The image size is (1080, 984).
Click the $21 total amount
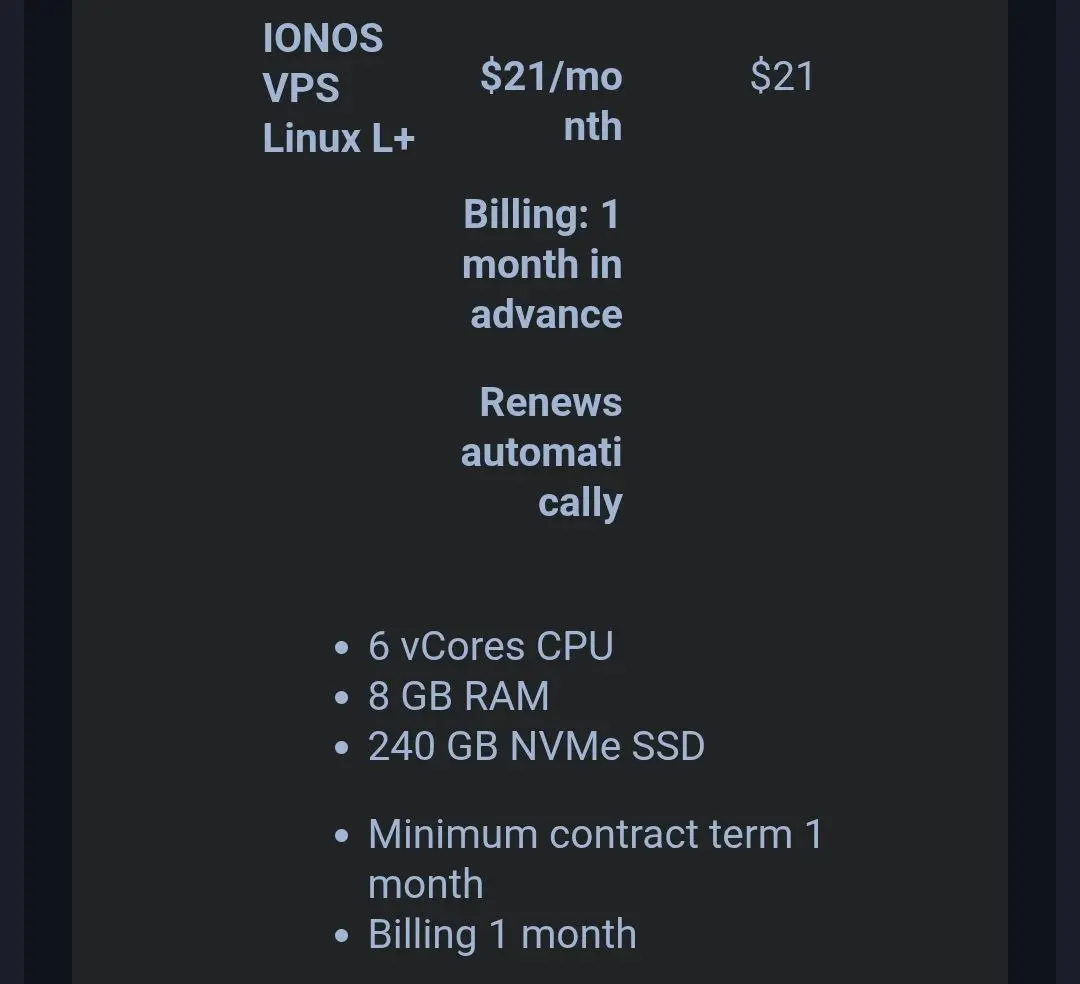[782, 76]
